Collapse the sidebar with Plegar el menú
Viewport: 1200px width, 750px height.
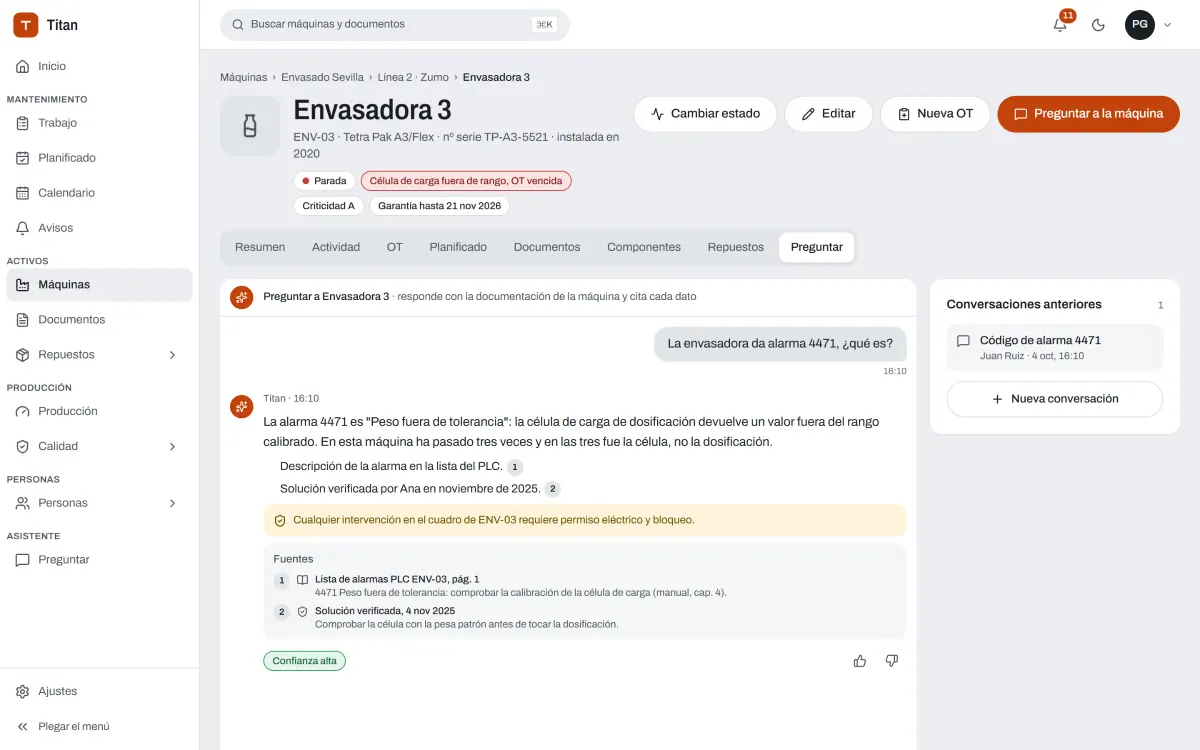coord(99,726)
